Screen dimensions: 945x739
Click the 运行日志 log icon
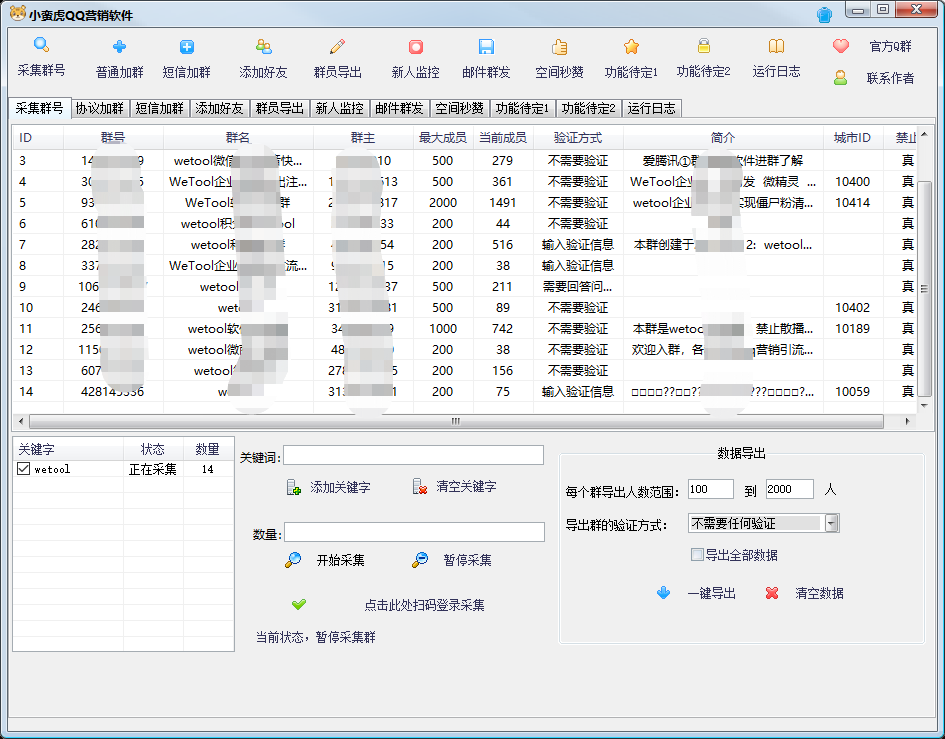click(777, 57)
